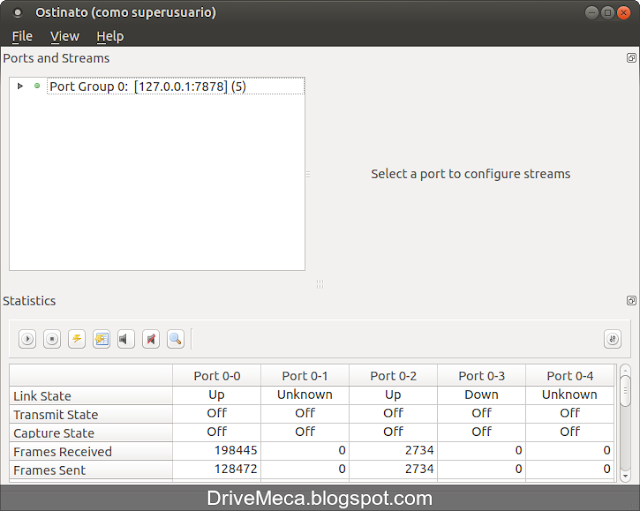Click Port 0-0 Link State Up cell
The height and width of the screenshot is (511, 640).
[x=217, y=395]
